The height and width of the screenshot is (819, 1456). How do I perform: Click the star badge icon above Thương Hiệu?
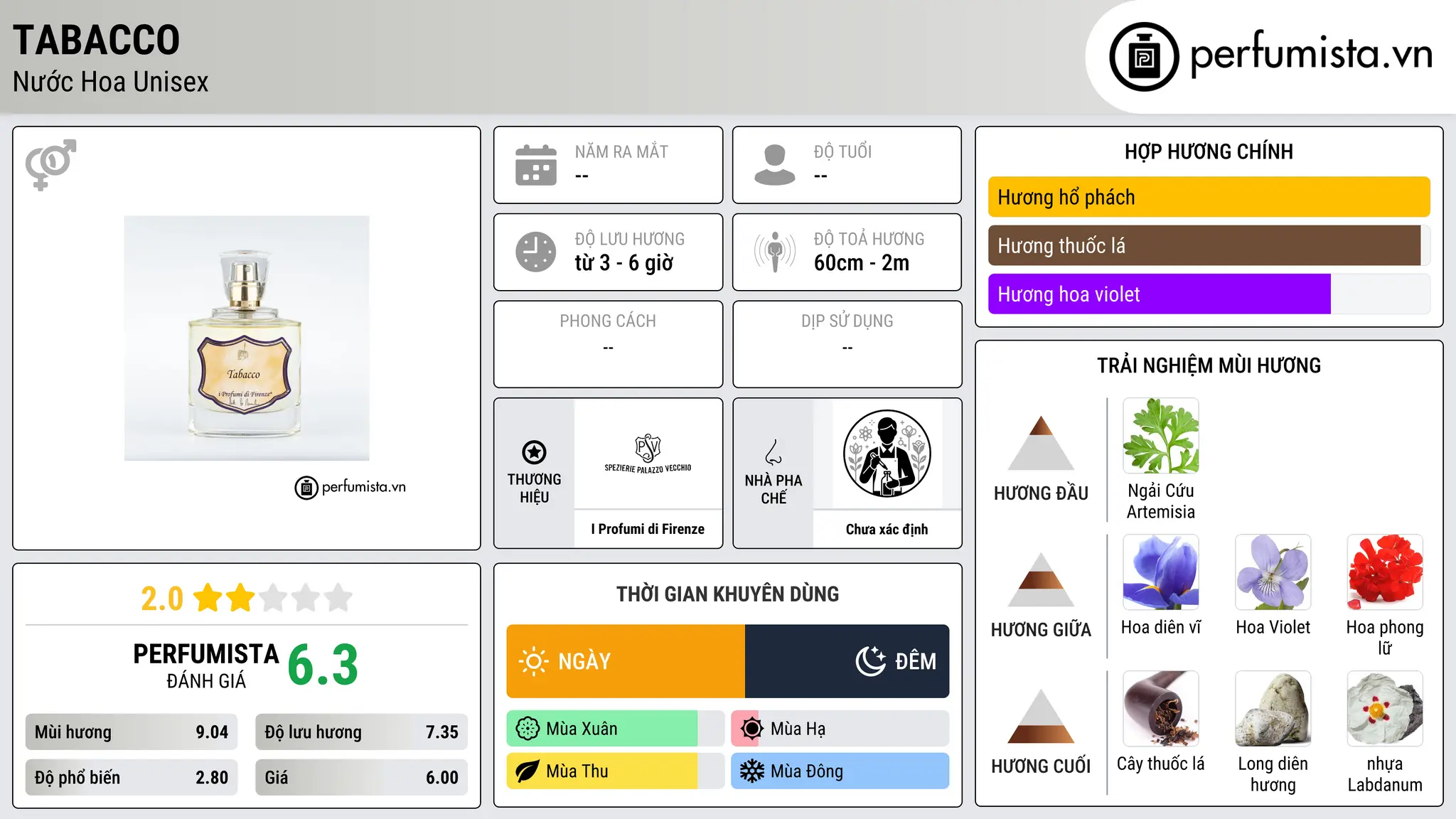click(534, 452)
